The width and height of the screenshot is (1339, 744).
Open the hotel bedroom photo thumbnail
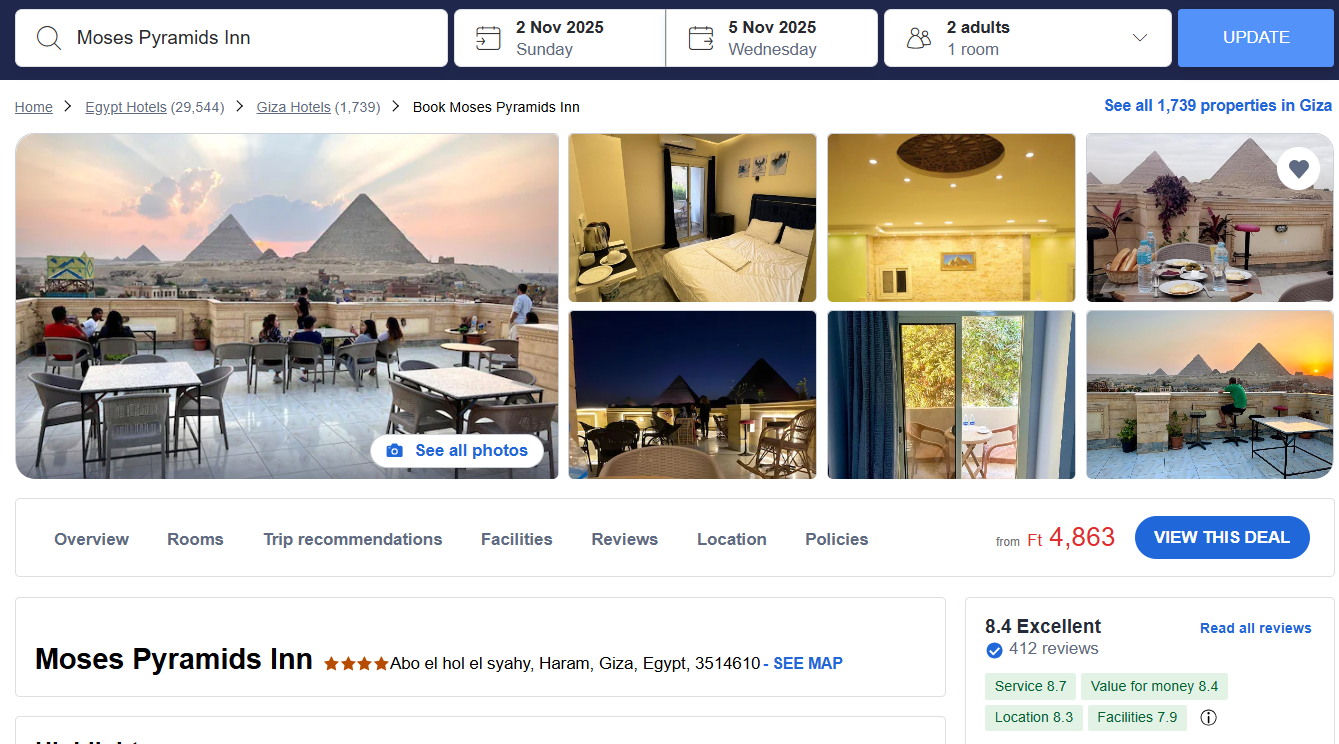(692, 217)
